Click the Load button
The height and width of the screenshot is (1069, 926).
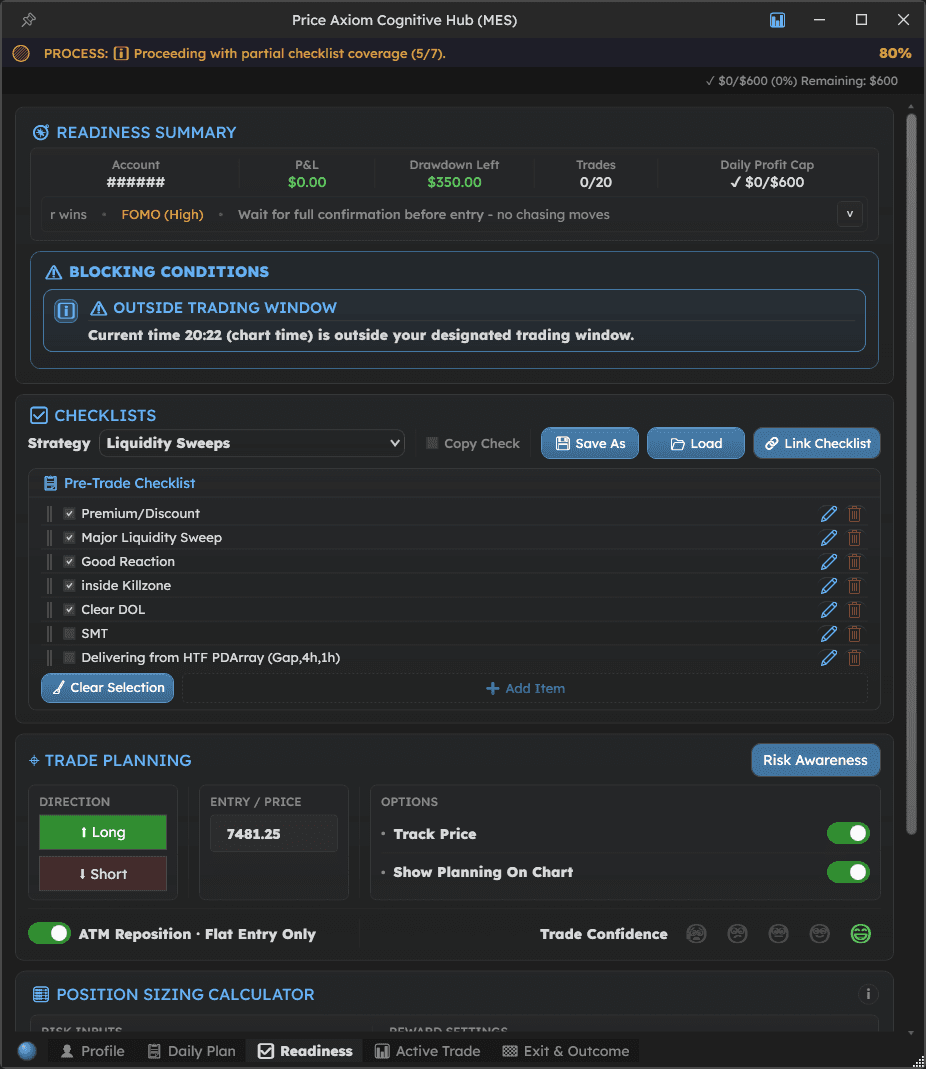click(x=696, y=443)
